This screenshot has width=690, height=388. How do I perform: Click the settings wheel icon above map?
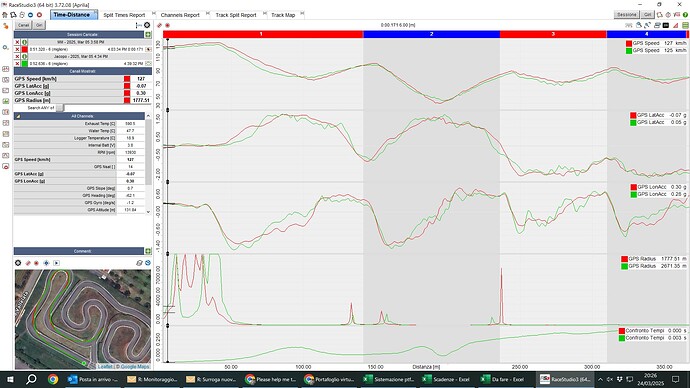click(x=18, y=263)
